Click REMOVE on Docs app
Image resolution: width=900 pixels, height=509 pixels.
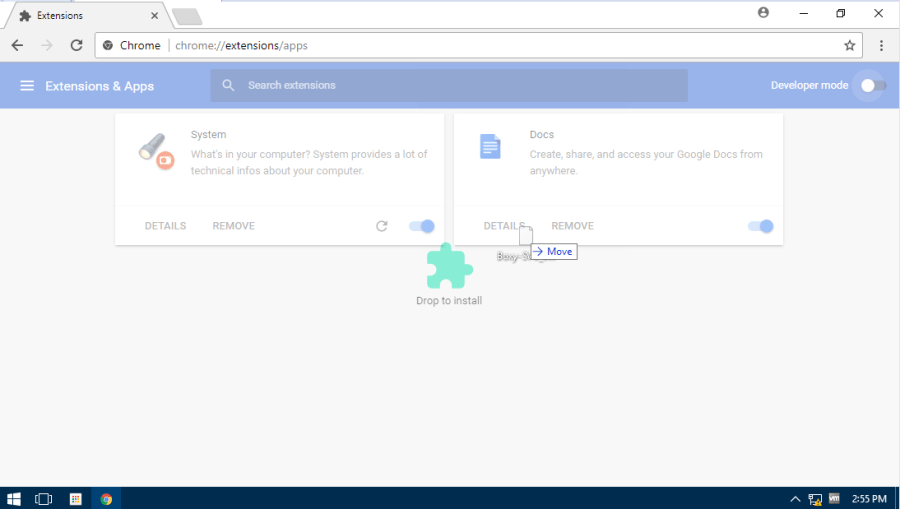(x=572, y=226)
